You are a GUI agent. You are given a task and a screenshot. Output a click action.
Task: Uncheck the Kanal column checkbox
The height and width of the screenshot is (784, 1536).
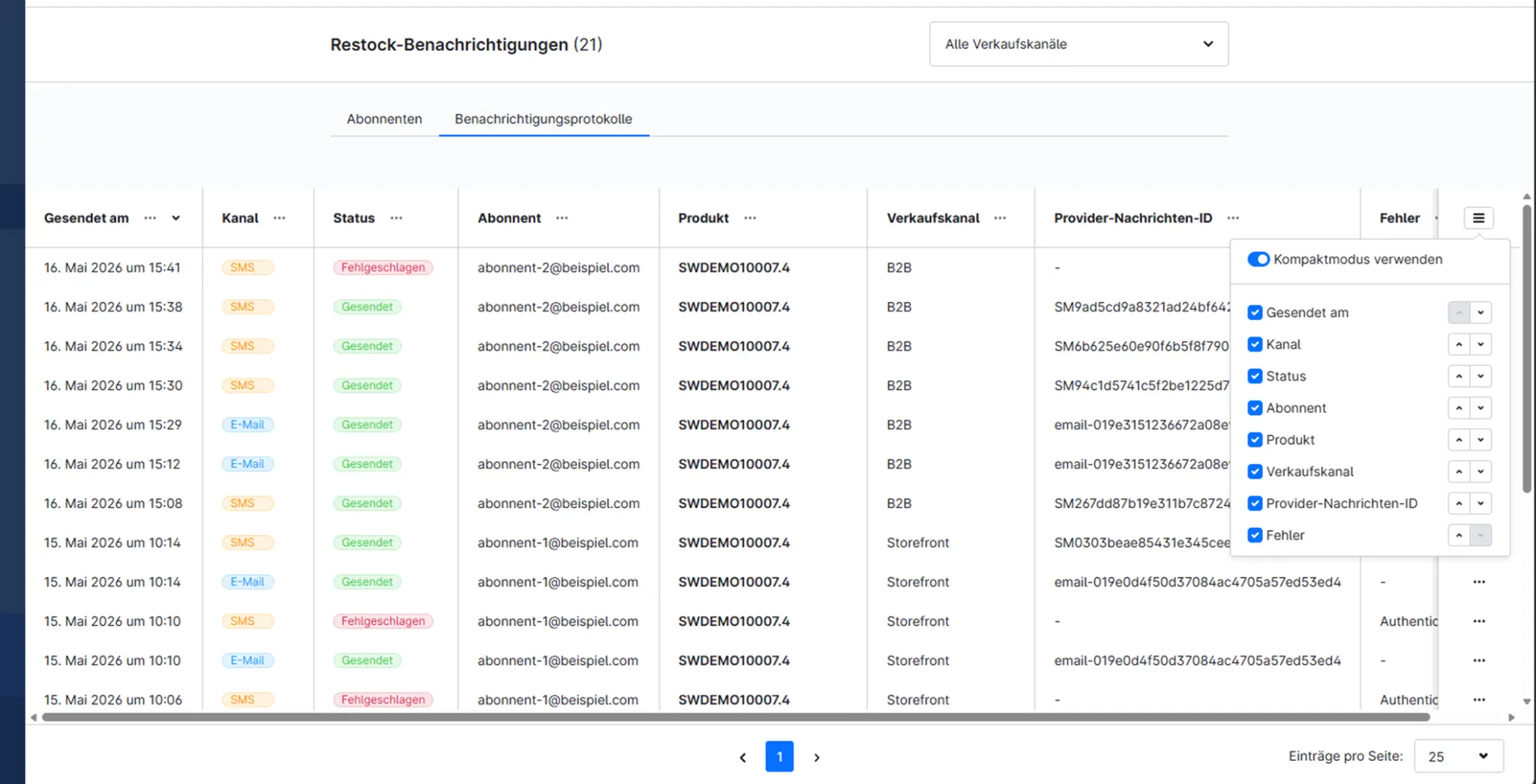[1255, 345]
